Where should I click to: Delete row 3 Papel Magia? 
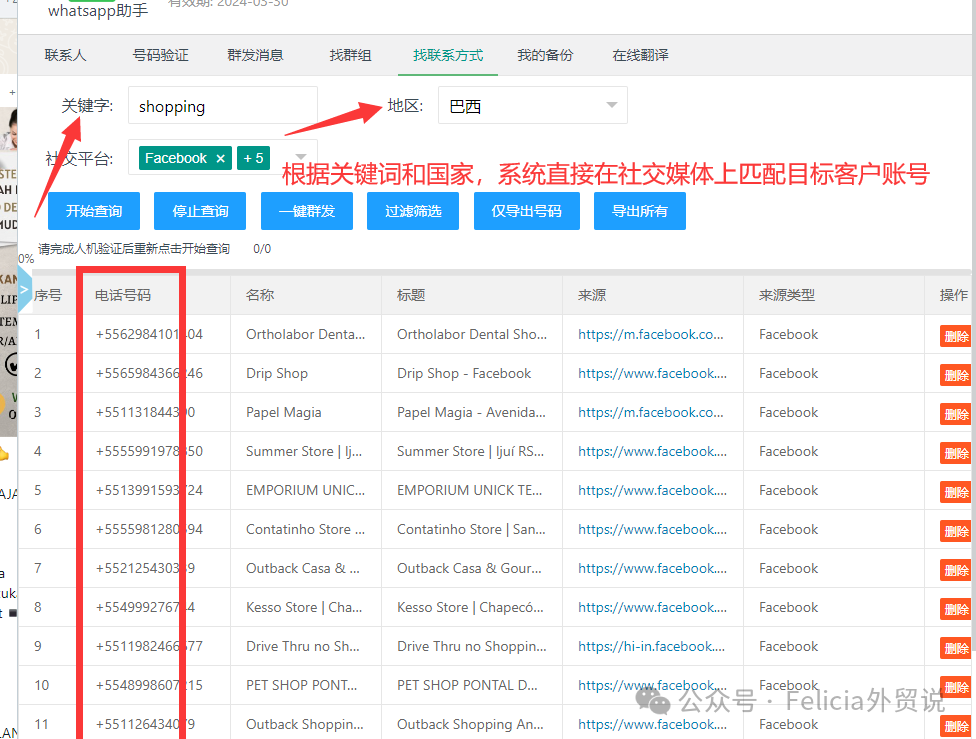pos(956,414)
